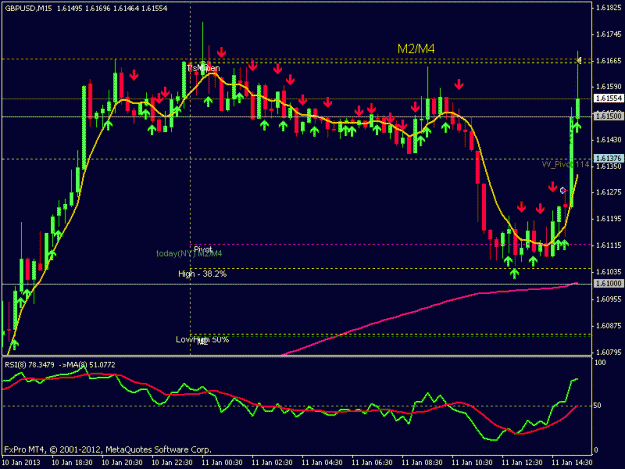The width and height of the screenshot is (625, 469).
Task: Click the 11 Jan 14:30 time label
Action: pyautogui.click(x=572, y=463)
